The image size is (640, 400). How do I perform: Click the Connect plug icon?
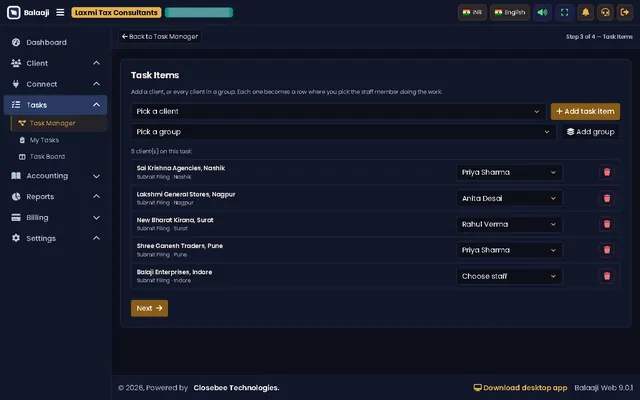[16, 84]
